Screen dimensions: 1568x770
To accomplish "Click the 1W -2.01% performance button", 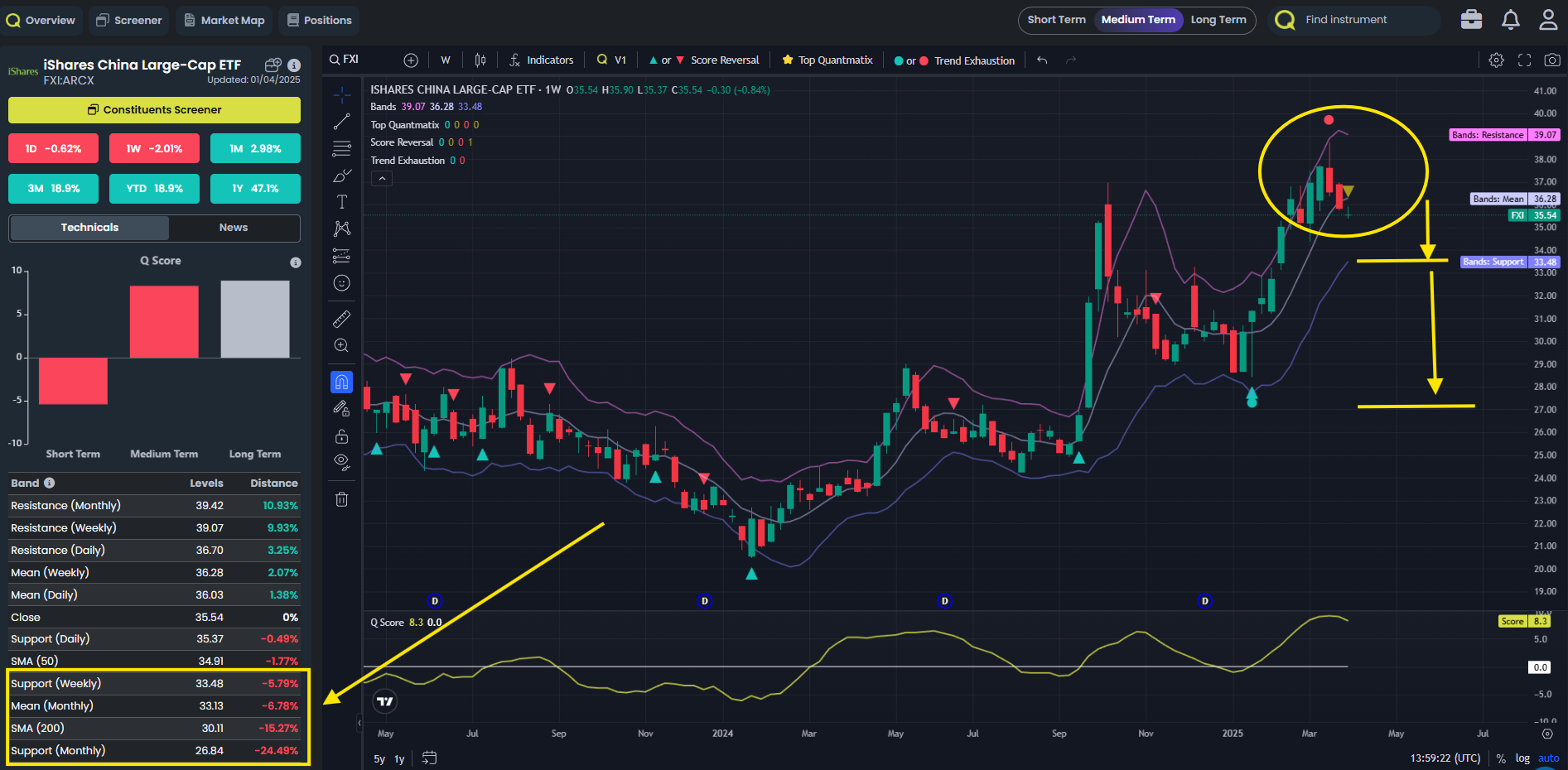I will [154, 149].
